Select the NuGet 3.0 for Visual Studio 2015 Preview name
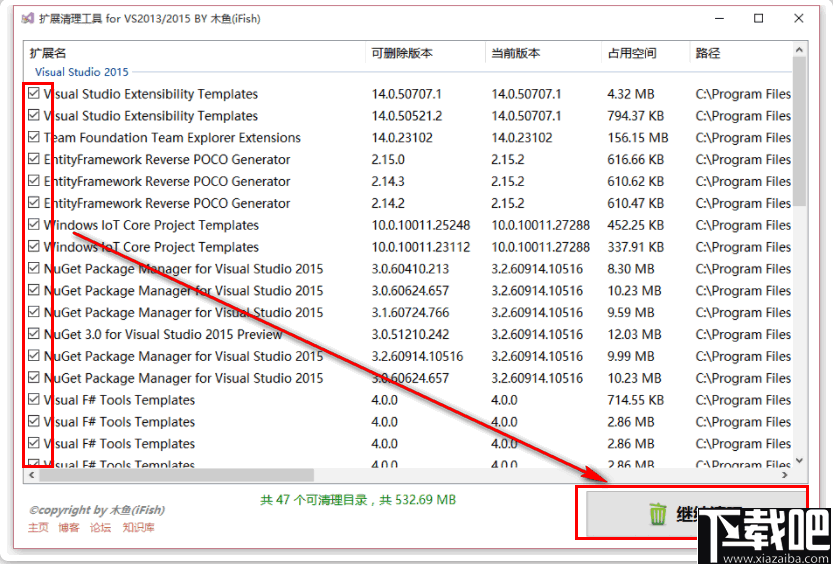Viewport: 833px width, 564px height. point(163,334)
